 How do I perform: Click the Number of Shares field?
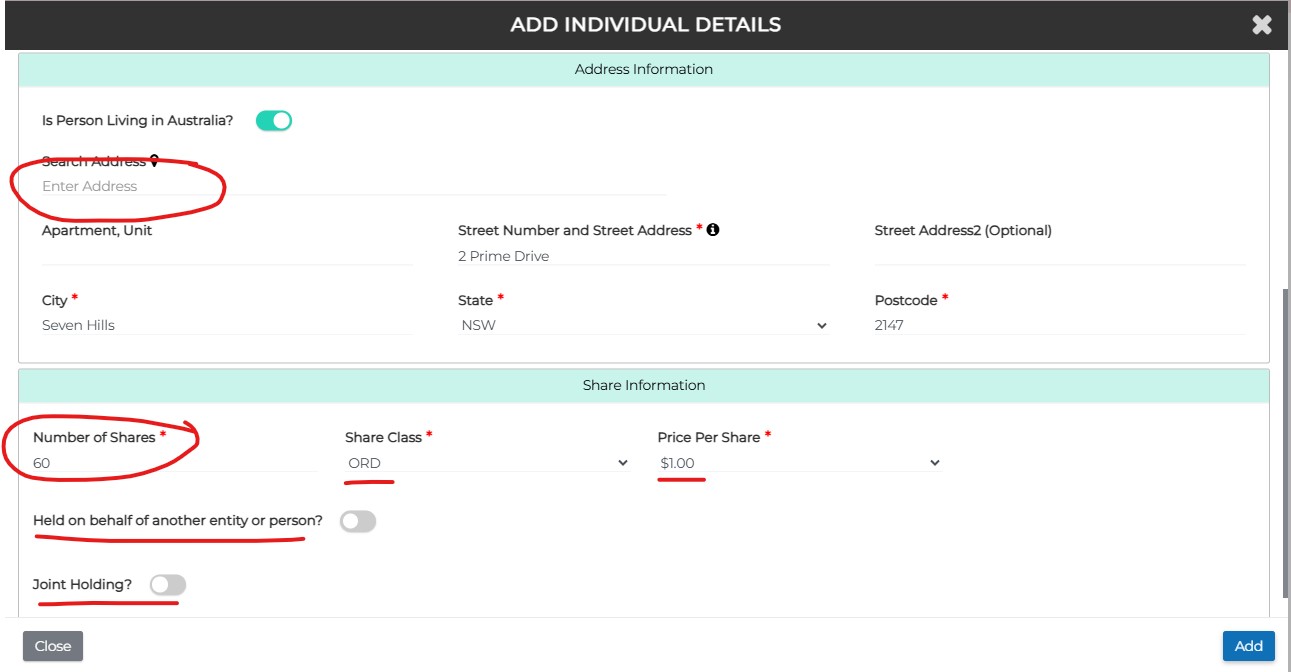175,463
